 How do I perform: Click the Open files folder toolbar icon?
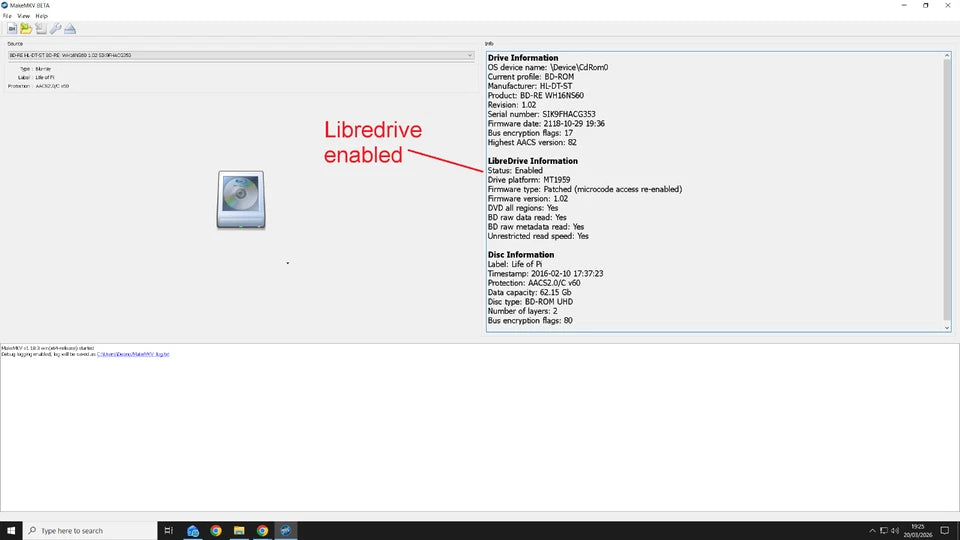click(x=26, y=28)
